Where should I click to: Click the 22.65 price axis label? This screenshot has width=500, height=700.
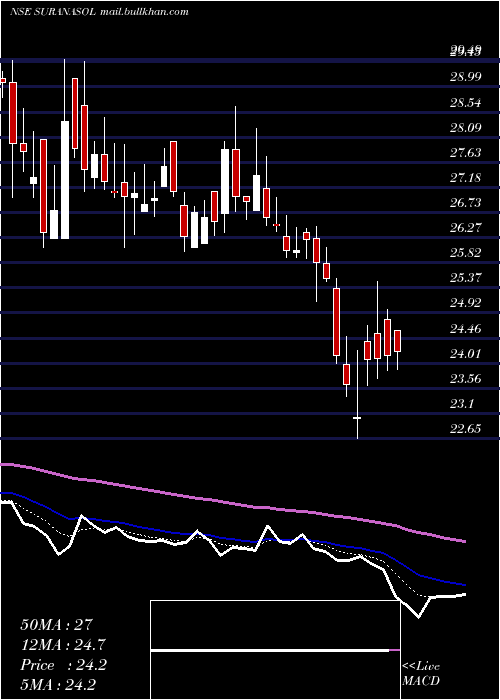466,429
